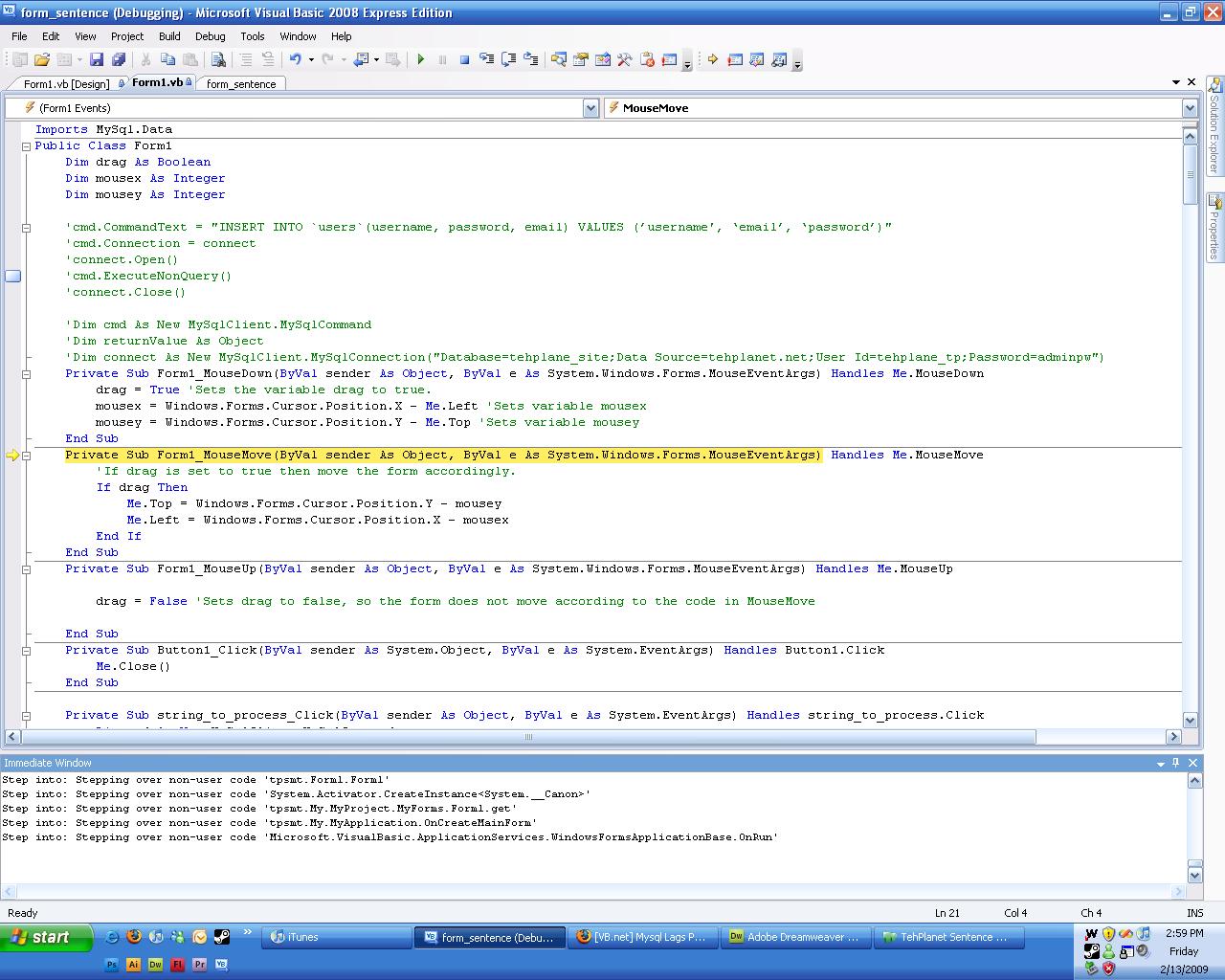Toggle auto-hide pin on Immediate Window
Screen dimensions: 1225x980
tap(1175, 763)
